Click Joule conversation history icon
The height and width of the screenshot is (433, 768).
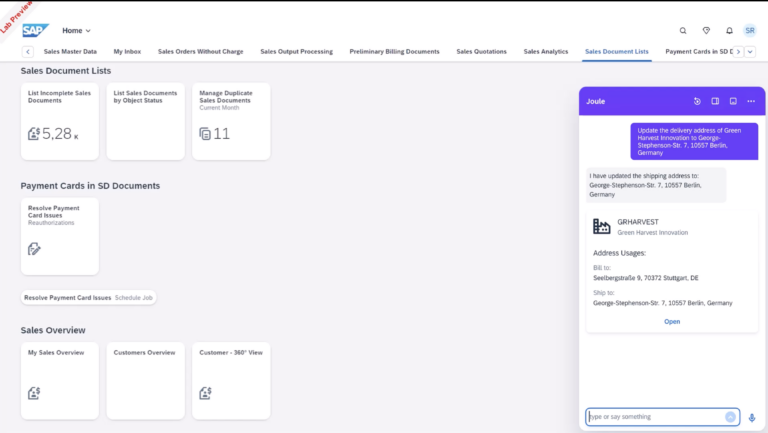[x=697, y=101]
